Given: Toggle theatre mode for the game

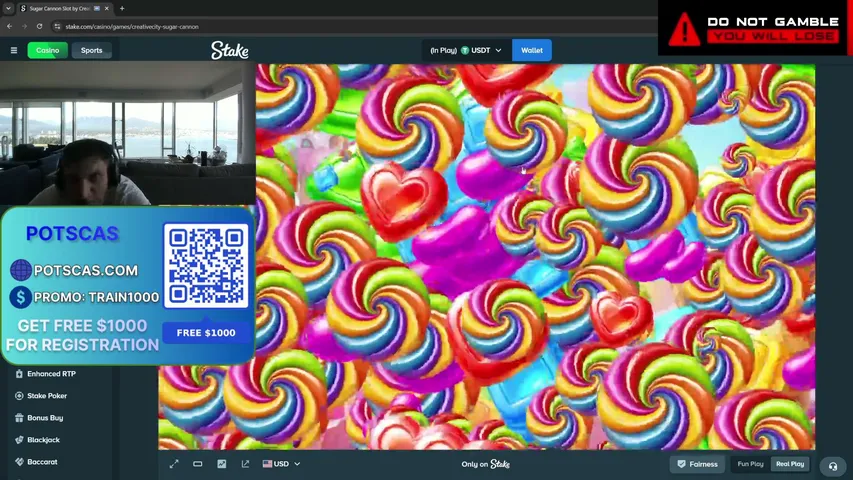Looking at the screenshot, I should [x=197, y=464].
